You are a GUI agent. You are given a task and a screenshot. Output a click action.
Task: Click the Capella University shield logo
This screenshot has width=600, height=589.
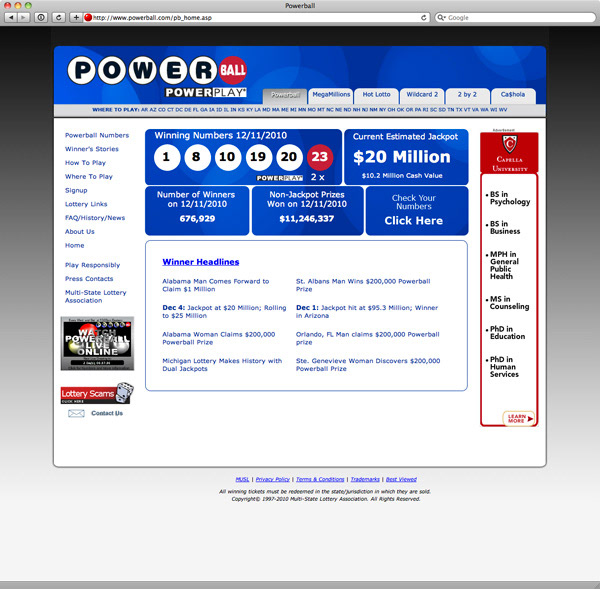pyautogui.click(x=509, y=144)
